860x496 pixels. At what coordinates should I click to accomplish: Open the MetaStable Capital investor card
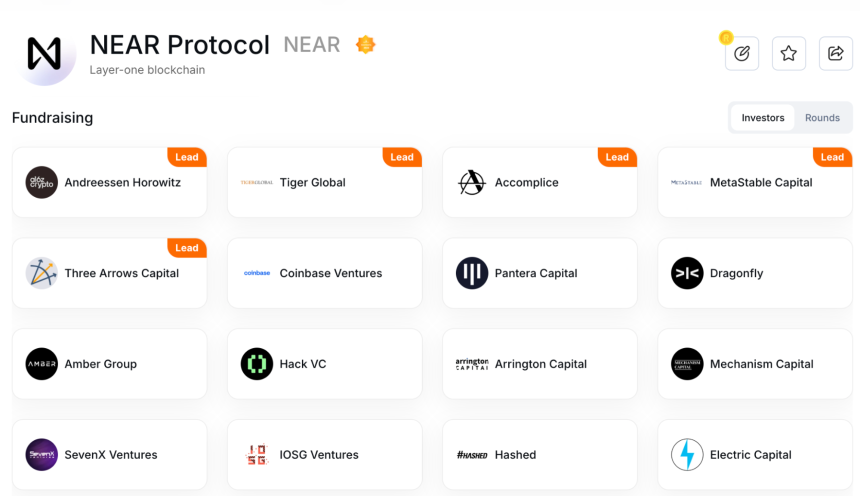pos(755,182)
